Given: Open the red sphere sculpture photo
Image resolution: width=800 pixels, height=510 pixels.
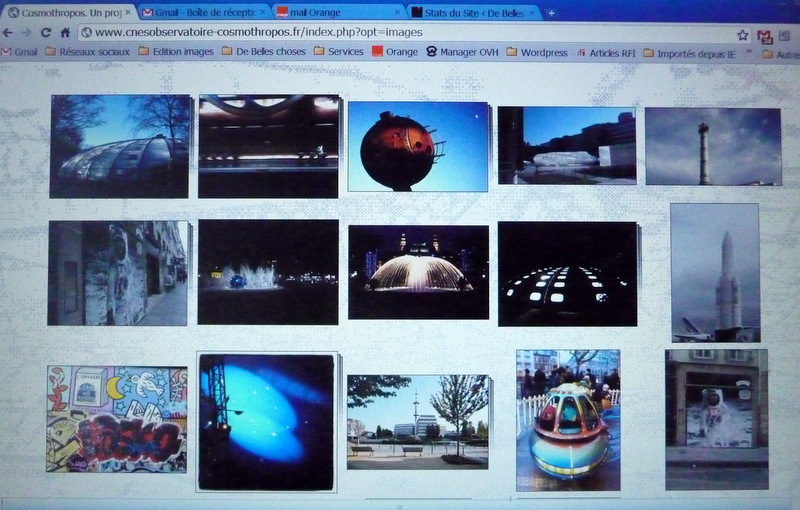Looking at the screenshot, I should click(417, 147).
